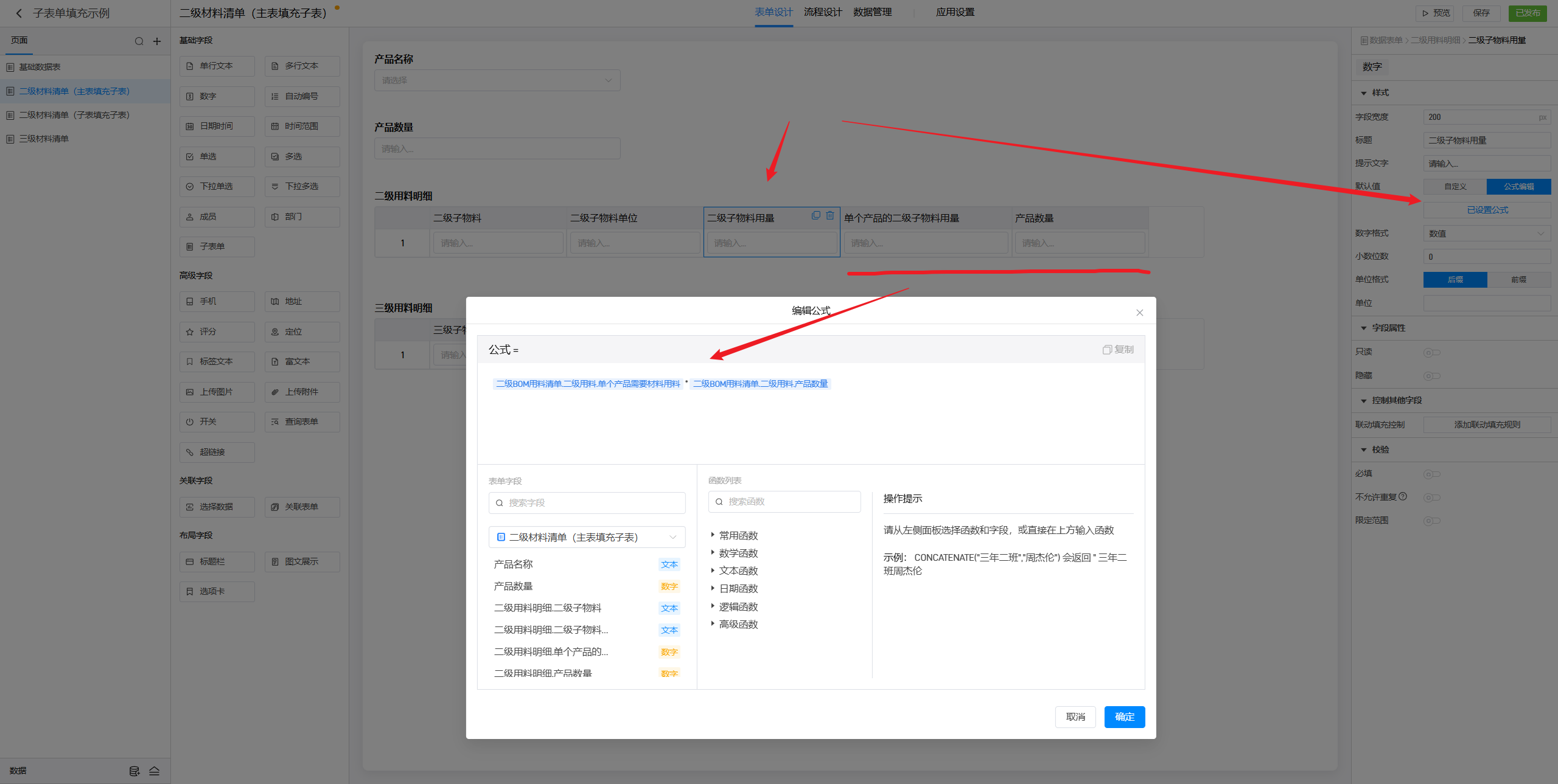Click the search icon in the 页面 panel
The height and width of the screenshot is (784, 1558).
pyautogui.click(x=139, y=41)
